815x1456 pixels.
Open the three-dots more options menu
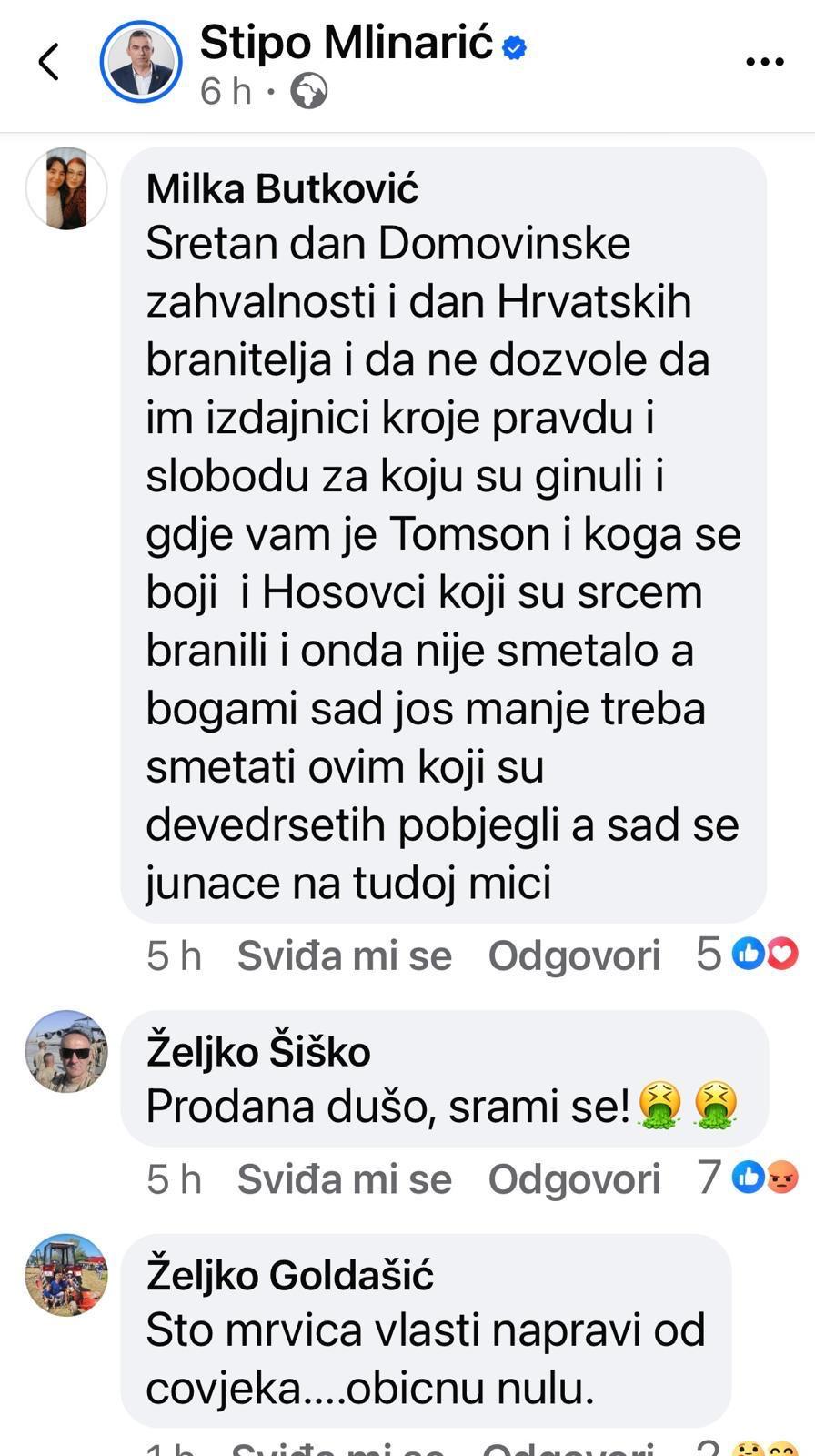tap(764, 62)
